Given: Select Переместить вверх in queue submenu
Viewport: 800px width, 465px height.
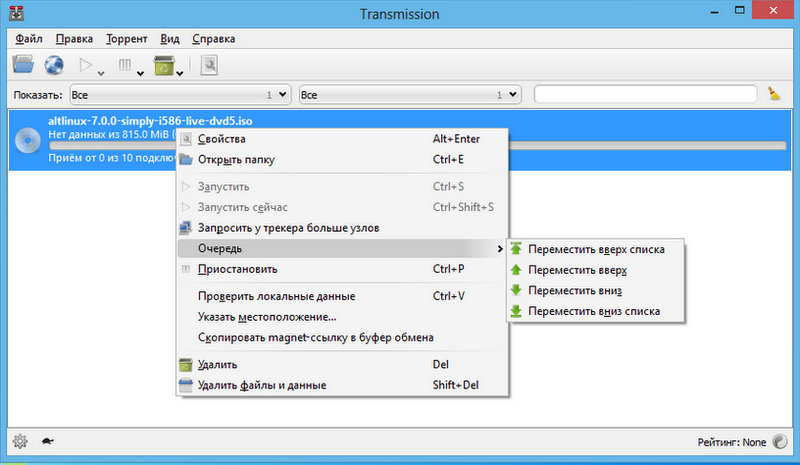Looking at the screenshot, I should point(595,270).
